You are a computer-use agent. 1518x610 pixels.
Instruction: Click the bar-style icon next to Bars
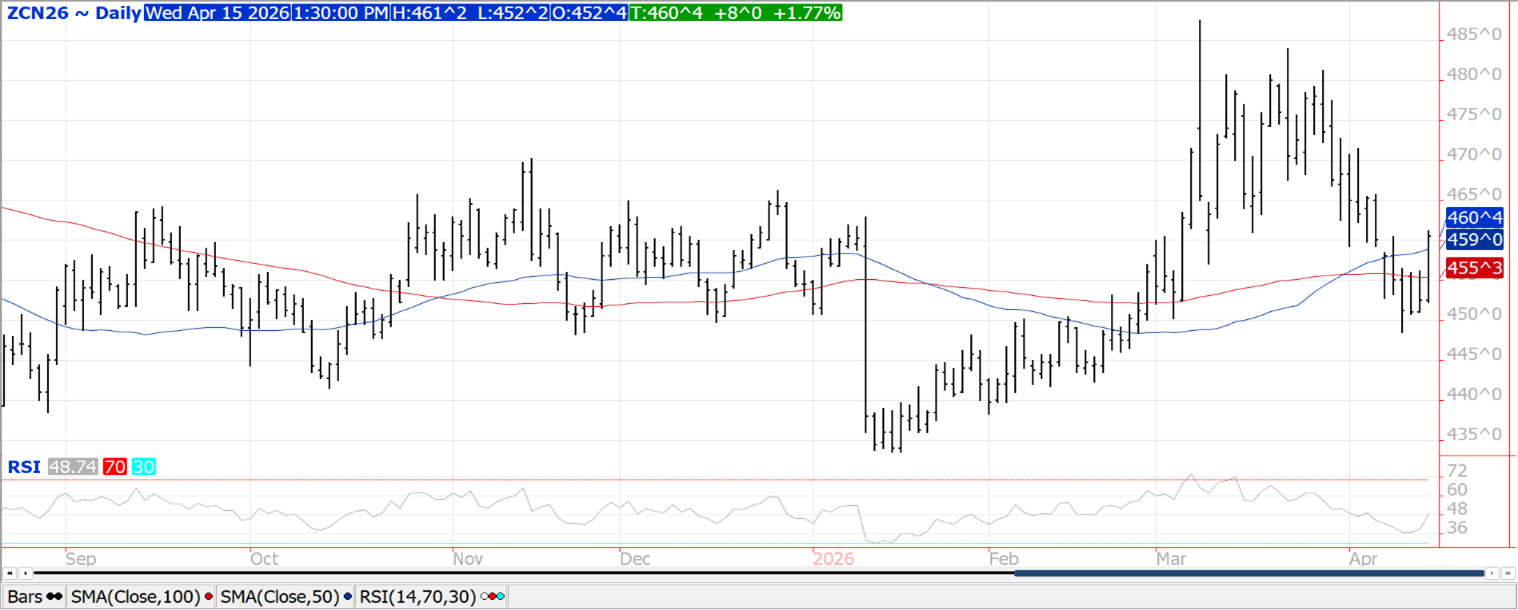(x=54, y=597)
